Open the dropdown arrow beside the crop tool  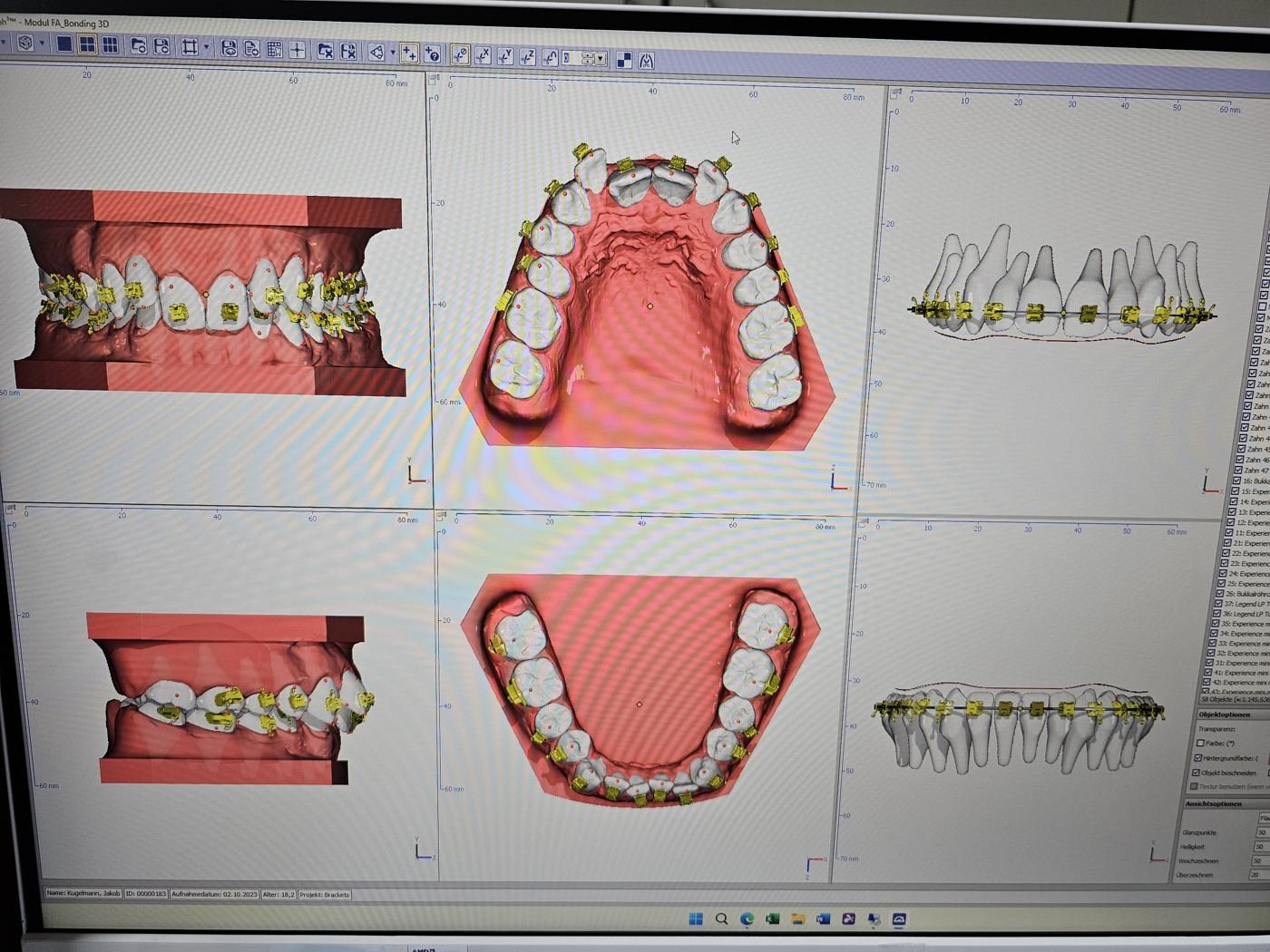[206, 47]
